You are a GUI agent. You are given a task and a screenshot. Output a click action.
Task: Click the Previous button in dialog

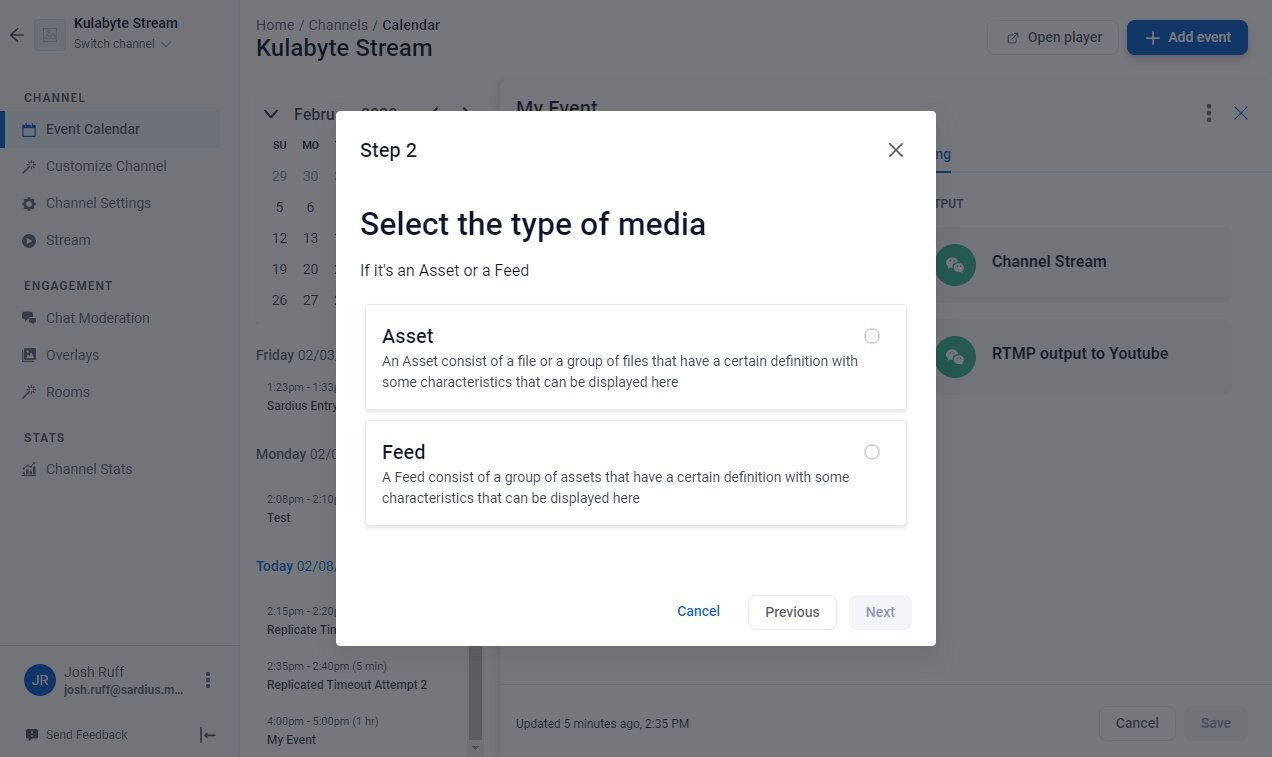point(792,612)
